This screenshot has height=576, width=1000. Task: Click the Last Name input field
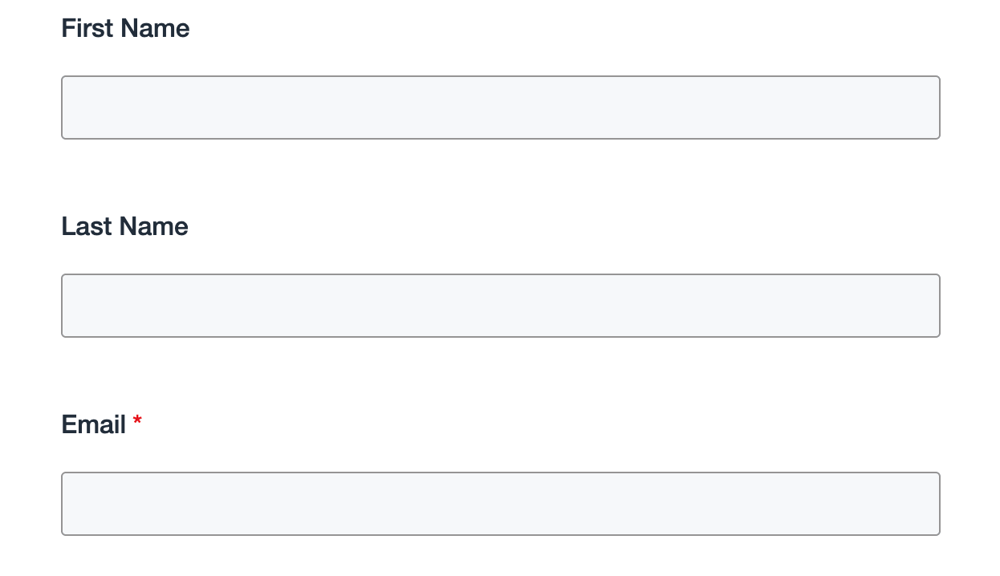click(x=500, y=306)
